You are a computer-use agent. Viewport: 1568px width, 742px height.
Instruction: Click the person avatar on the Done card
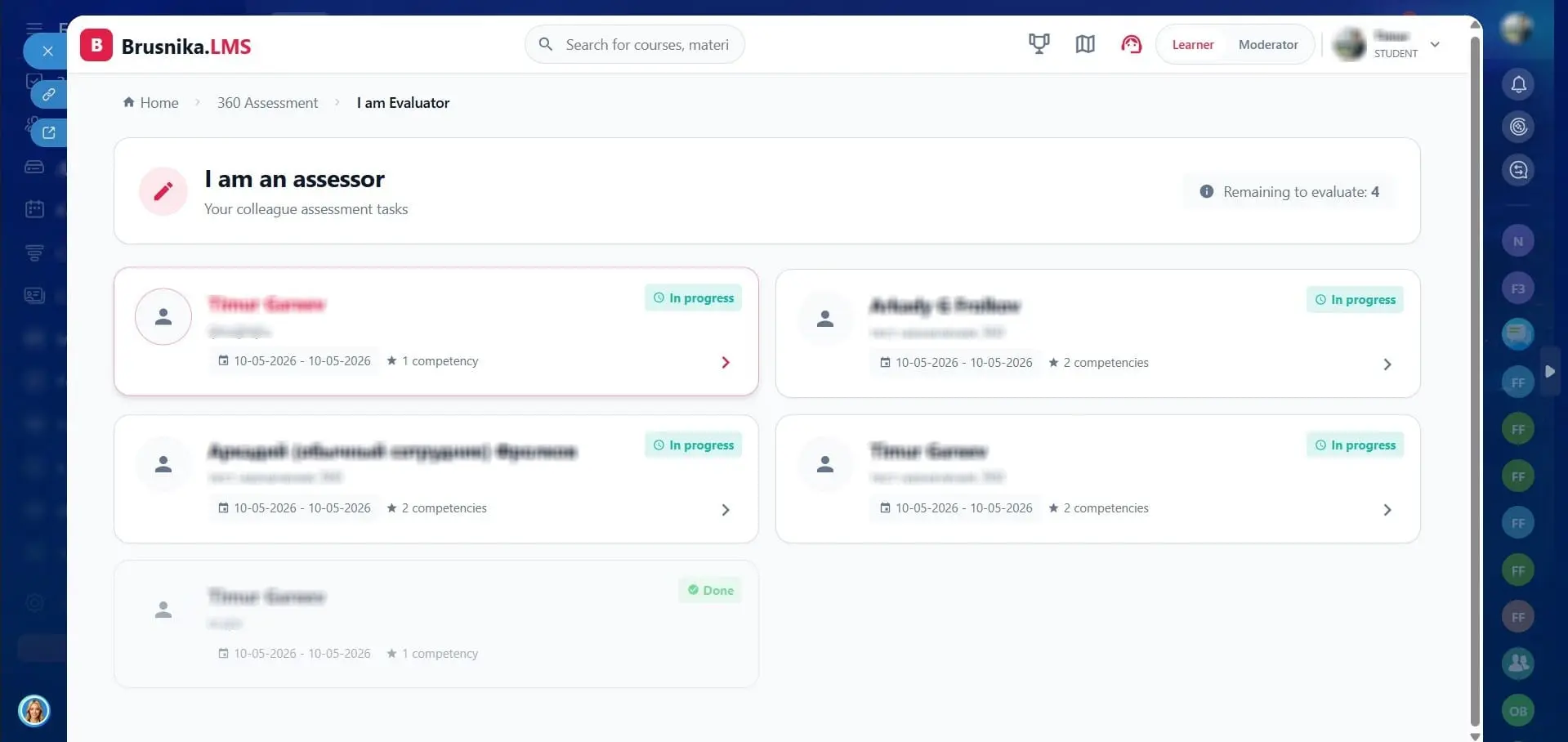(x=163, y=609)
